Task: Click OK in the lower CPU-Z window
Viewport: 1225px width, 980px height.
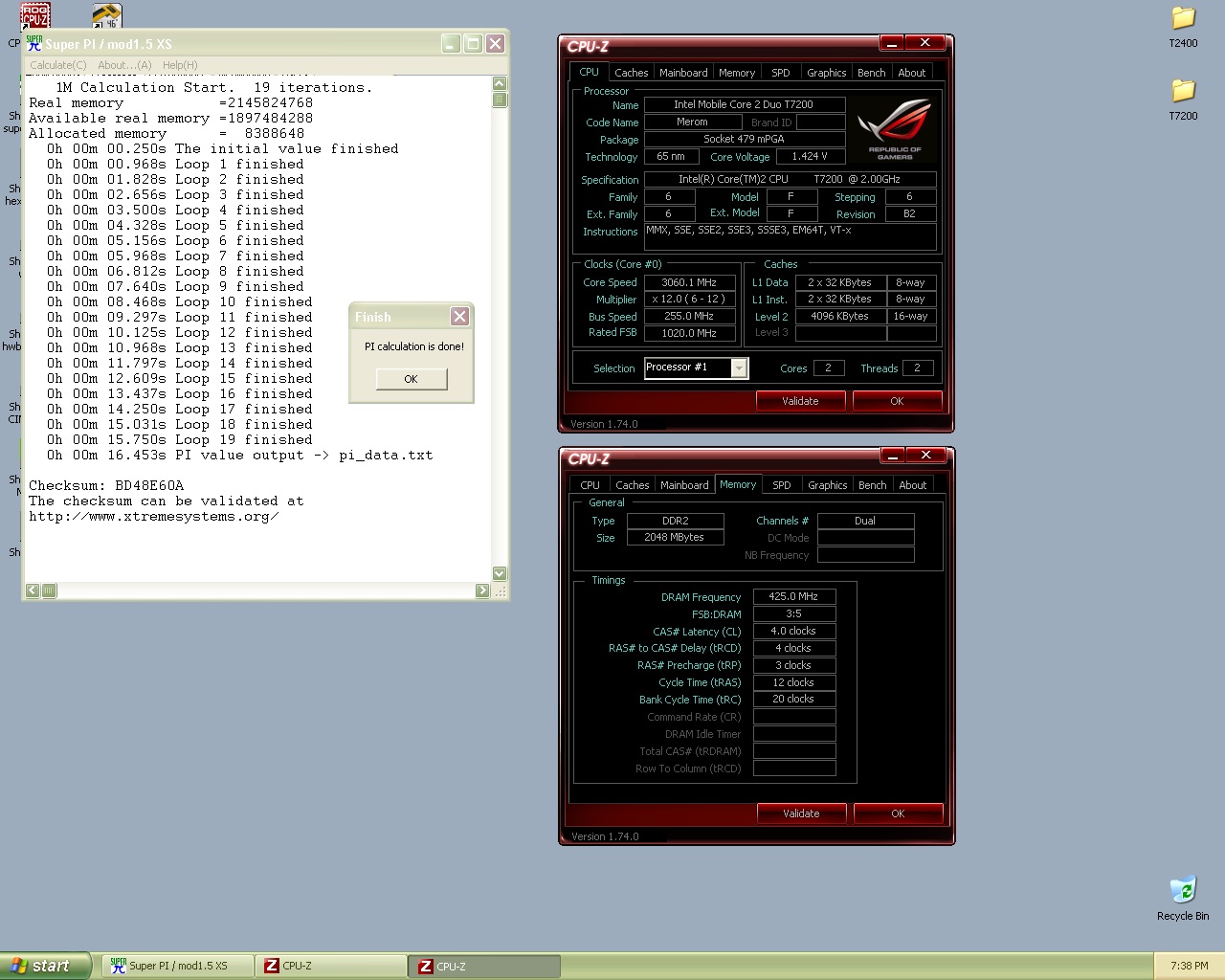Action: coord(898,813)
